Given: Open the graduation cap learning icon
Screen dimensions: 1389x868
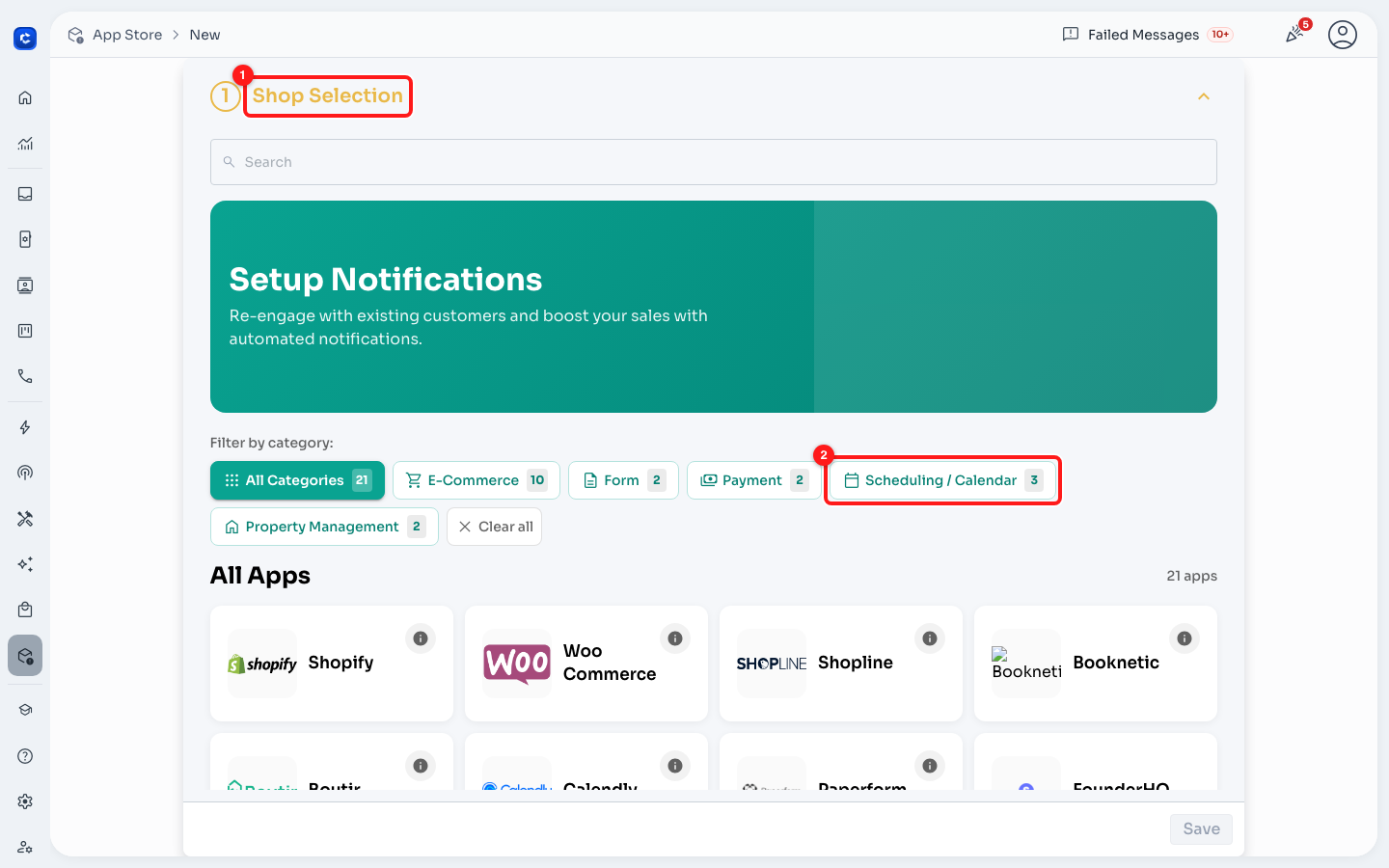Looking at the screenshot, I should click(25, 710).
